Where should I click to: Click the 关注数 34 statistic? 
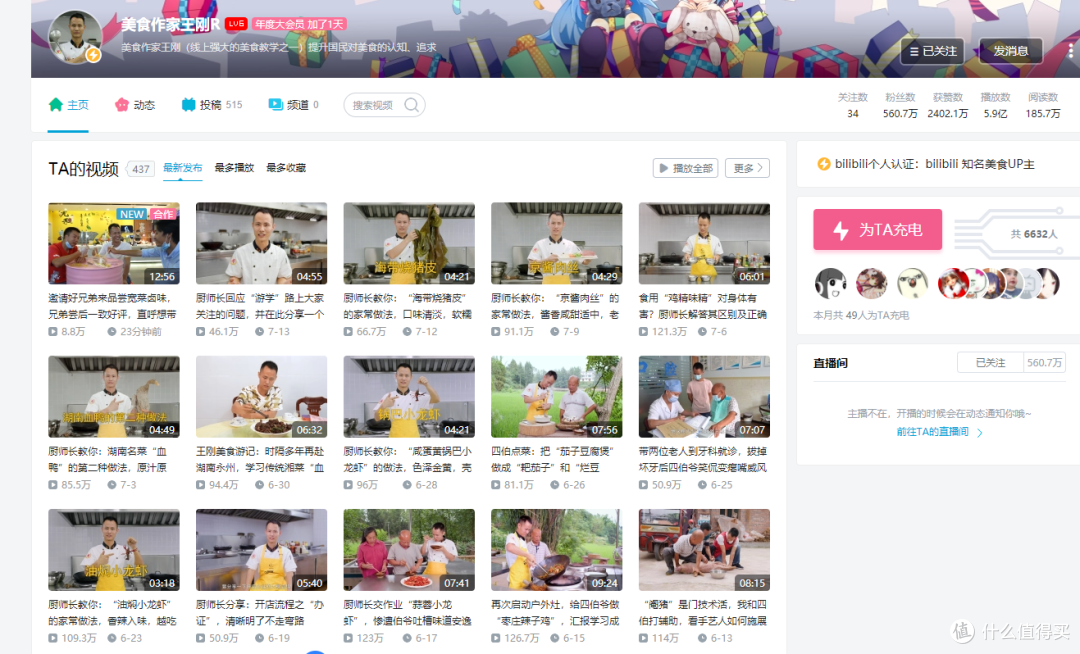coord(853,105)
